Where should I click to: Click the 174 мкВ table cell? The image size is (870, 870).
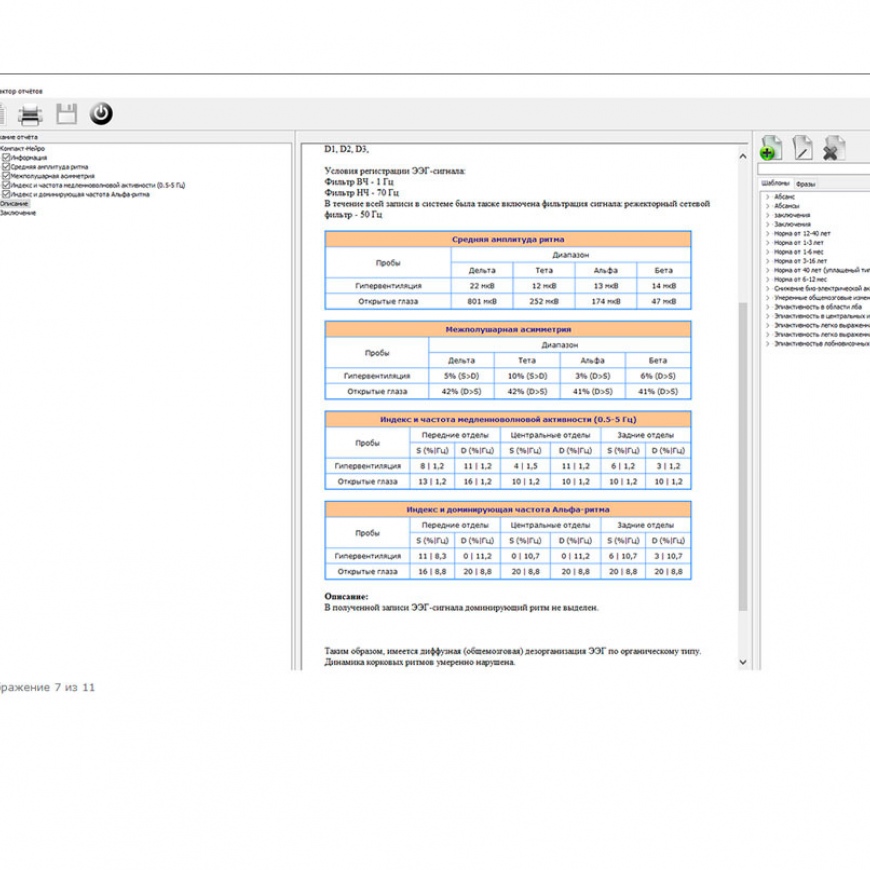pos(606,301)
